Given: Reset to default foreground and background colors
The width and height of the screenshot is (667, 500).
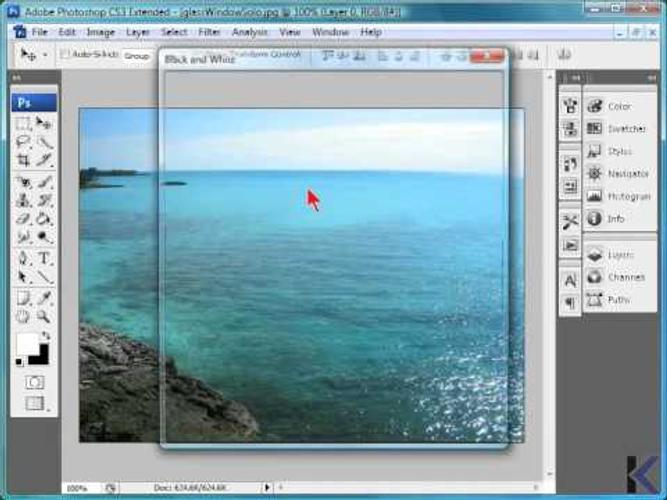Looking at the screenshot, I should pyautogui.click(x=19, y=362).
